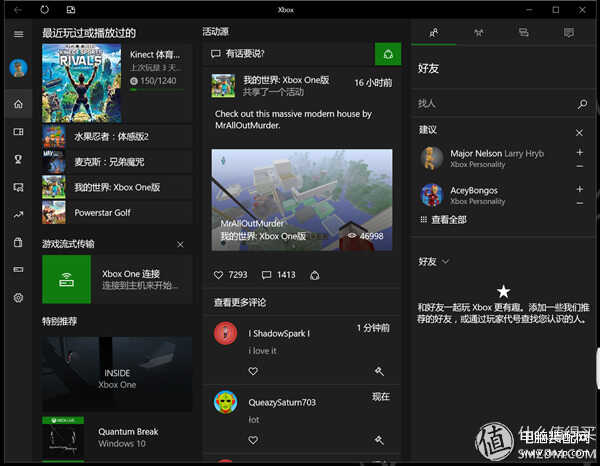This screenshot has width=600, height=466.
Task: Click 查看更多评论 to see more comments
Action: point(240,303)
